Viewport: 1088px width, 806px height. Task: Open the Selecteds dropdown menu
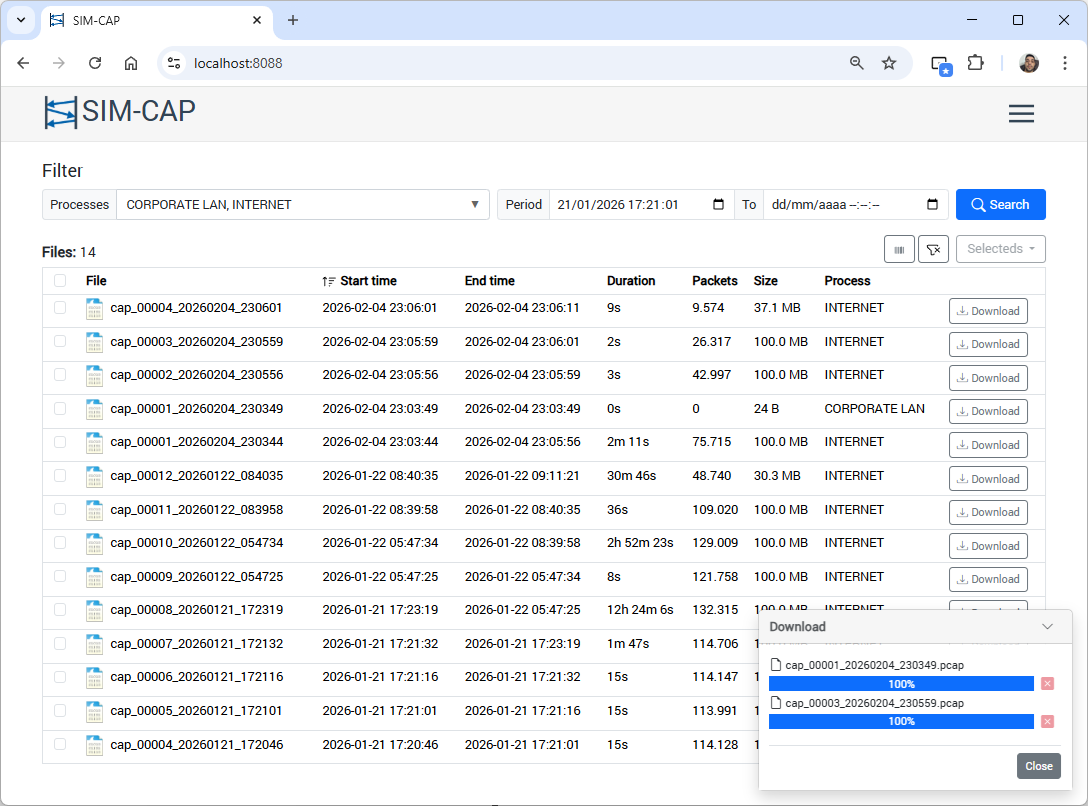(x=1000, y=249)
